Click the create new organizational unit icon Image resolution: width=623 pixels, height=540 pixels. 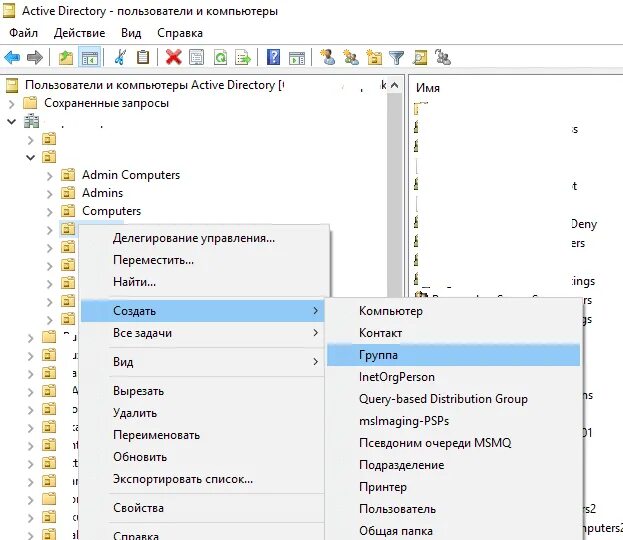click(x=374, y=58)
